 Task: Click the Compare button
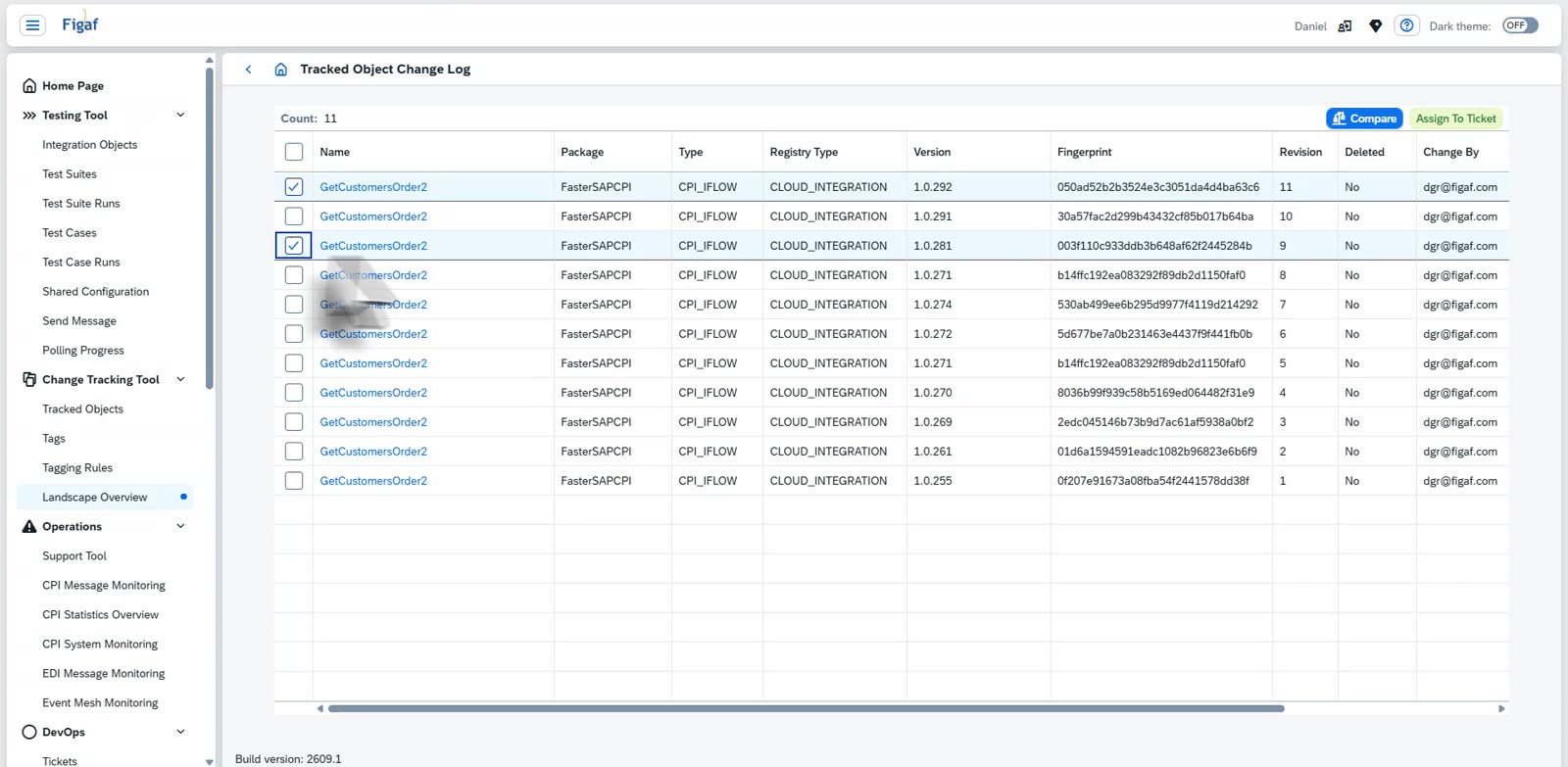[x=1364, y=119]
